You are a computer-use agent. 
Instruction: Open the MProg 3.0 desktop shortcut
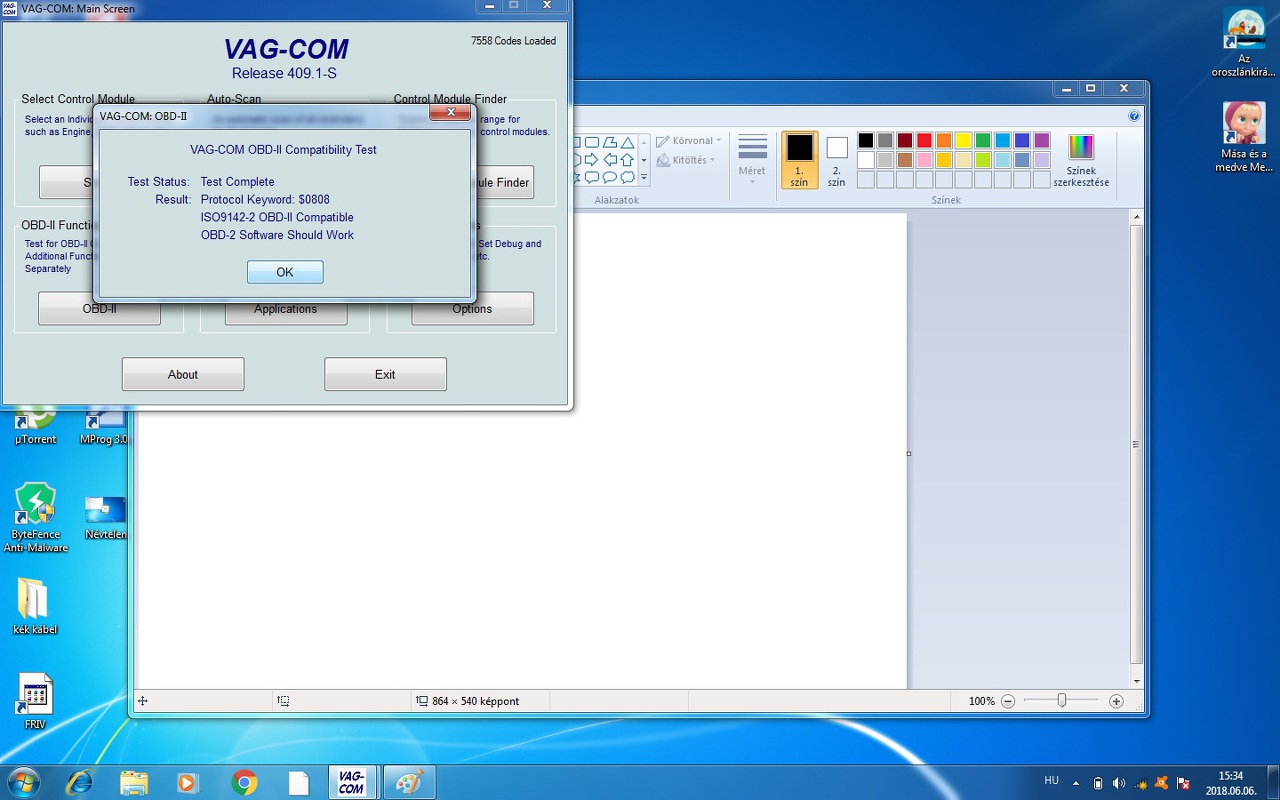104,424
